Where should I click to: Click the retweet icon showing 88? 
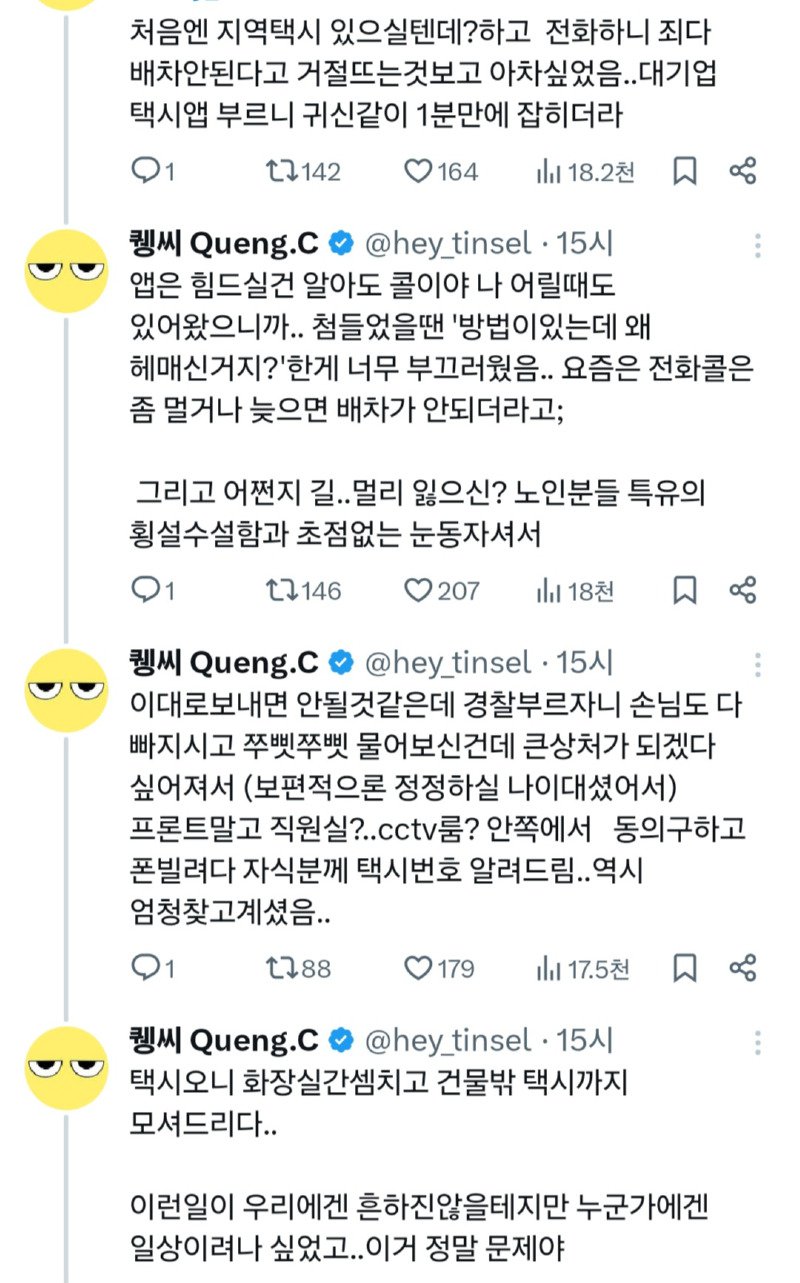(283, 967)
